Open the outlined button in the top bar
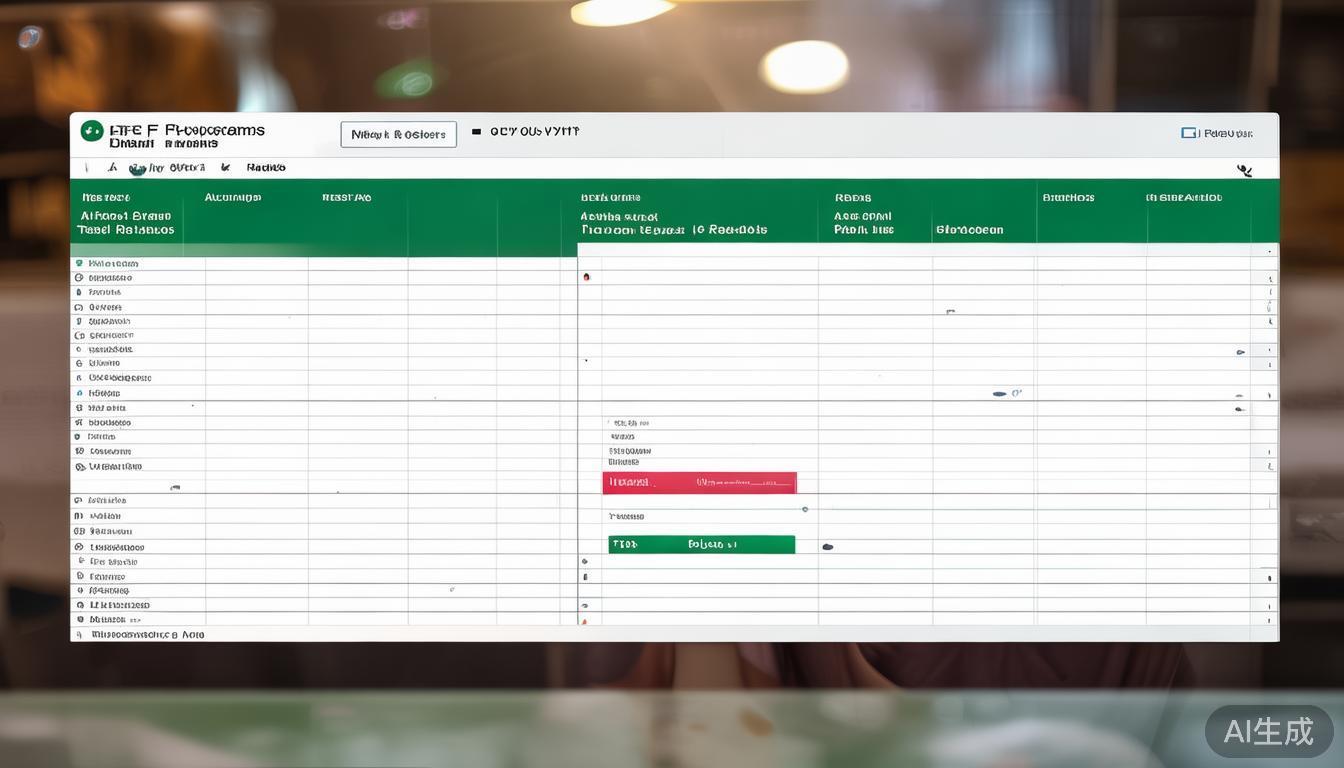Image resolution: width=1344 pixels, height=768 pixels. click(x=398, y=135)
